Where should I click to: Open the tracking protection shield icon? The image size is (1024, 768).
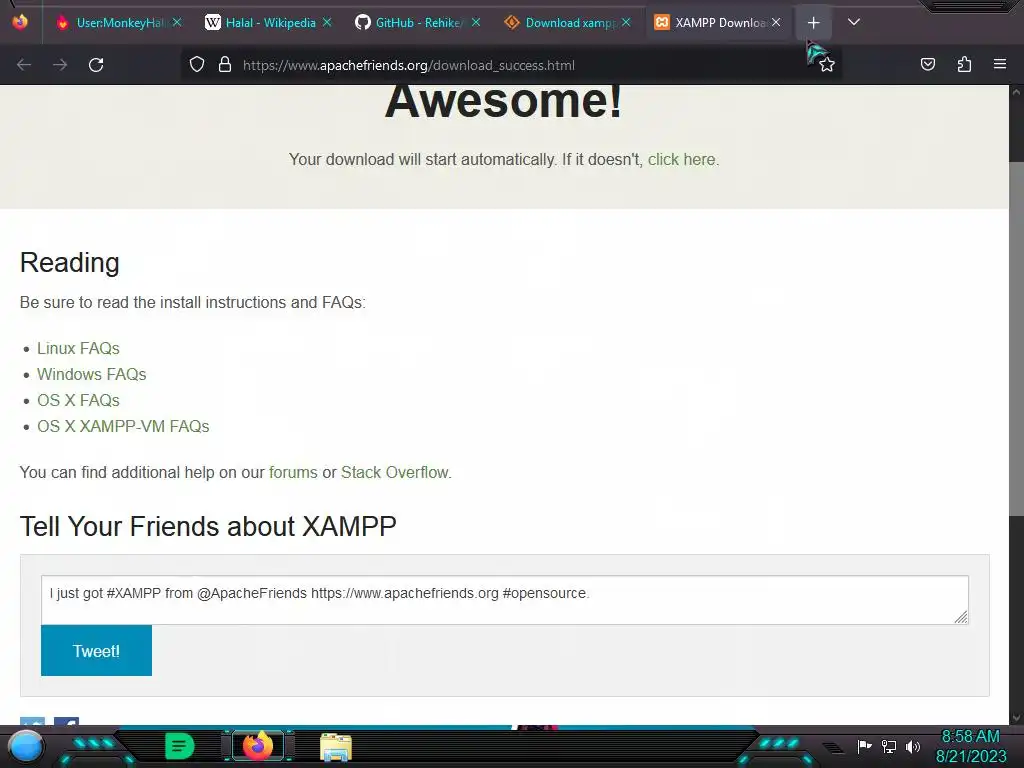[x=197, y=65]
